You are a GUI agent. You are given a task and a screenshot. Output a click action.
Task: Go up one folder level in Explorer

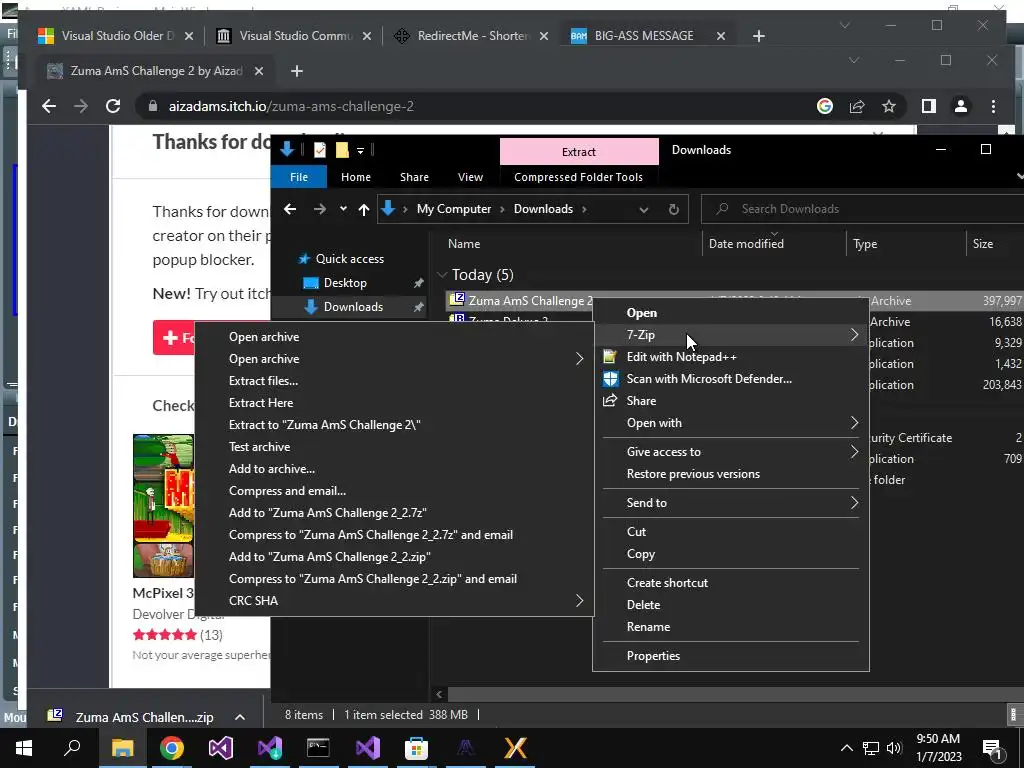pos(364,209)
